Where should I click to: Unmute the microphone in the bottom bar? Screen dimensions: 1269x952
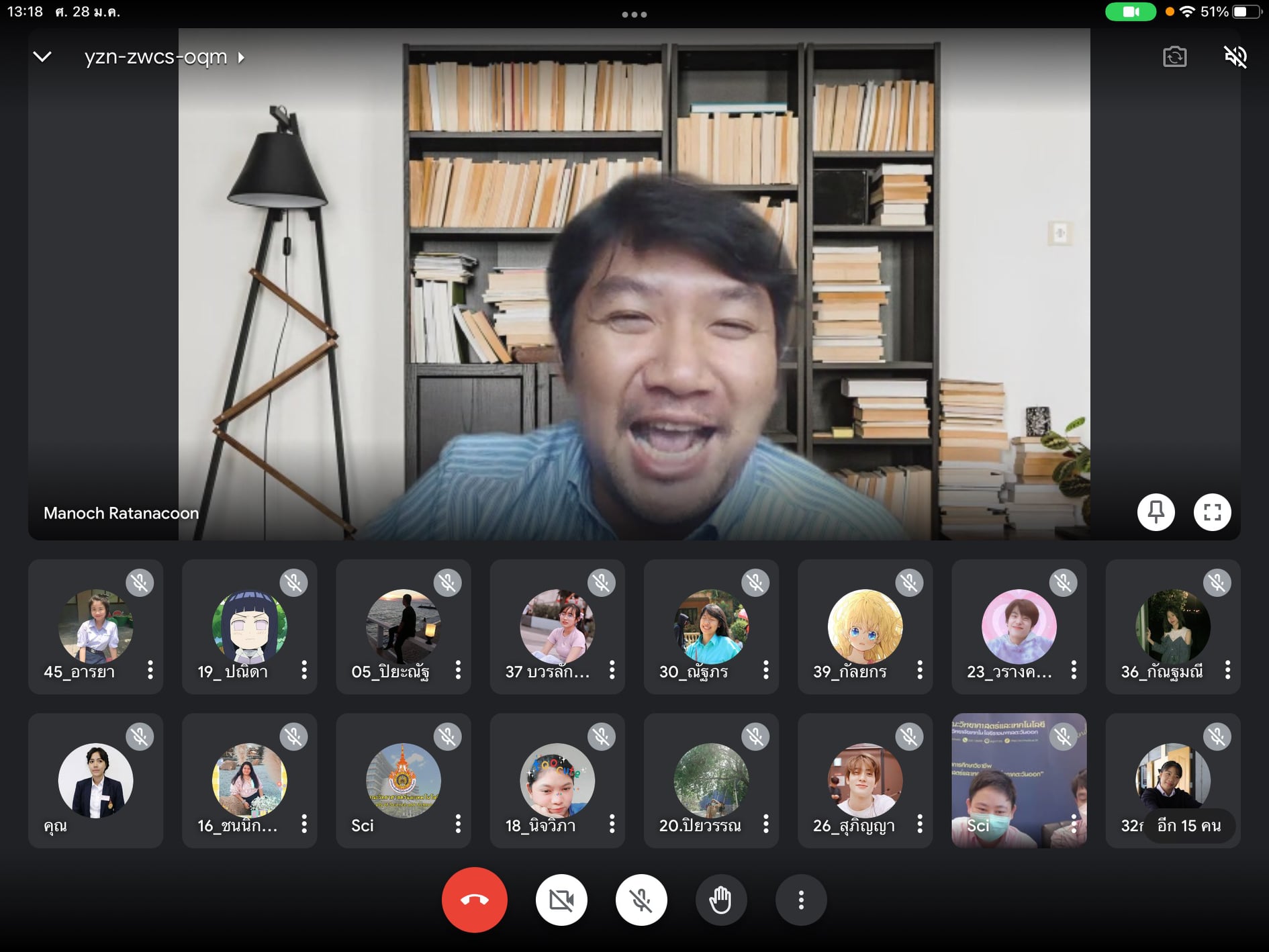(x=641, y=900)
